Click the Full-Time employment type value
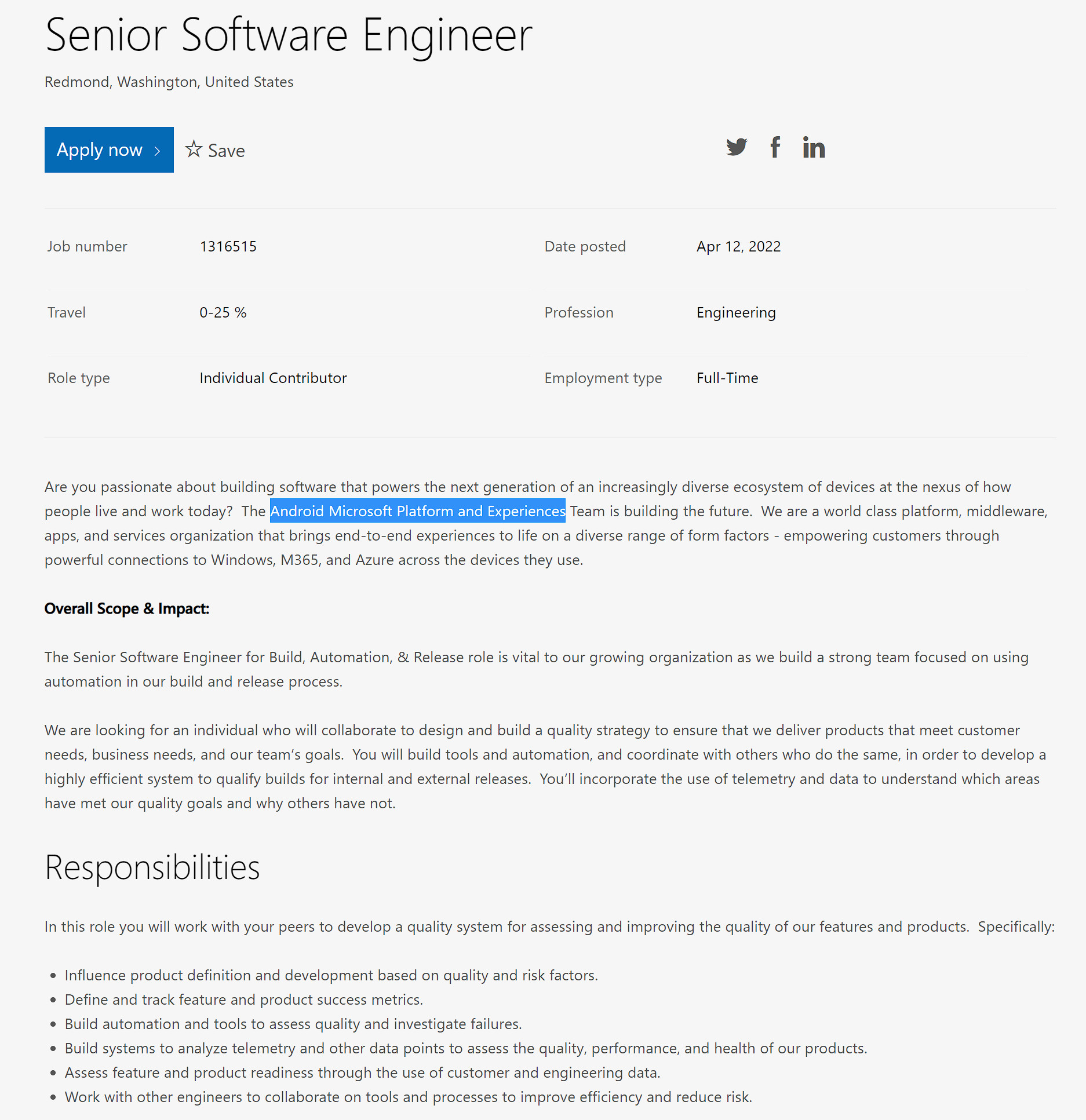Screen dimensions: 1086x1120 (x=727, y=378)
